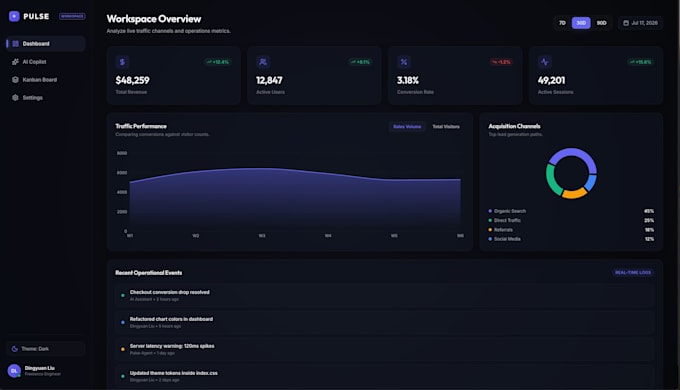Screen dimensions: 680x390
Task: Click the Dashboard grid icon in sidebar
Action: (x=16, y=44)
